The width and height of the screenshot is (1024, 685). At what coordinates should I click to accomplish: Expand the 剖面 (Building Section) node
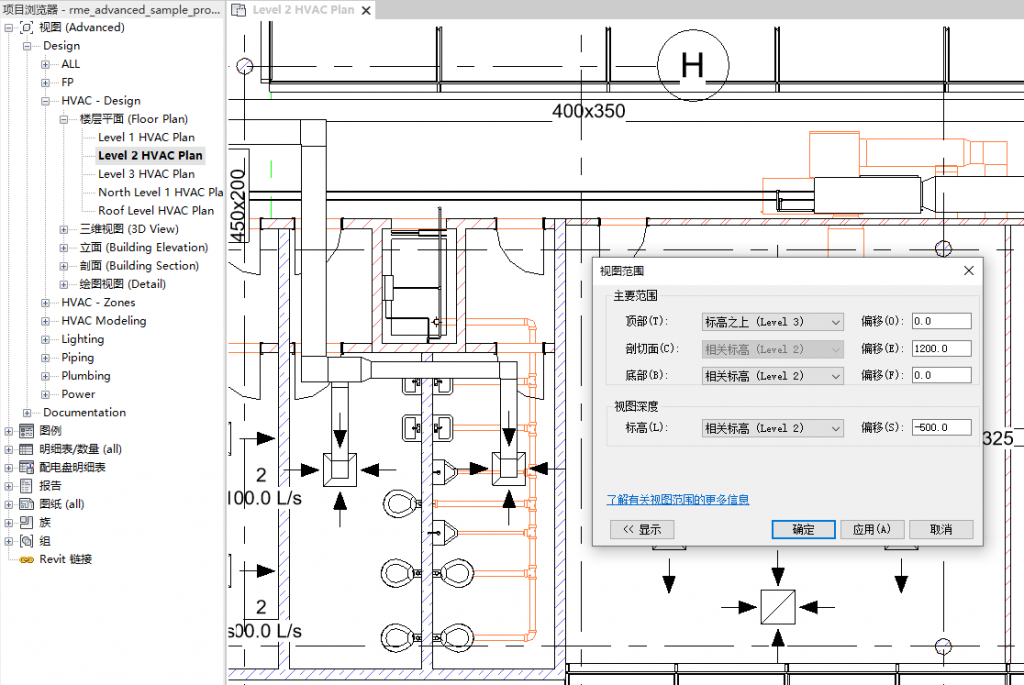click(63, 266)
